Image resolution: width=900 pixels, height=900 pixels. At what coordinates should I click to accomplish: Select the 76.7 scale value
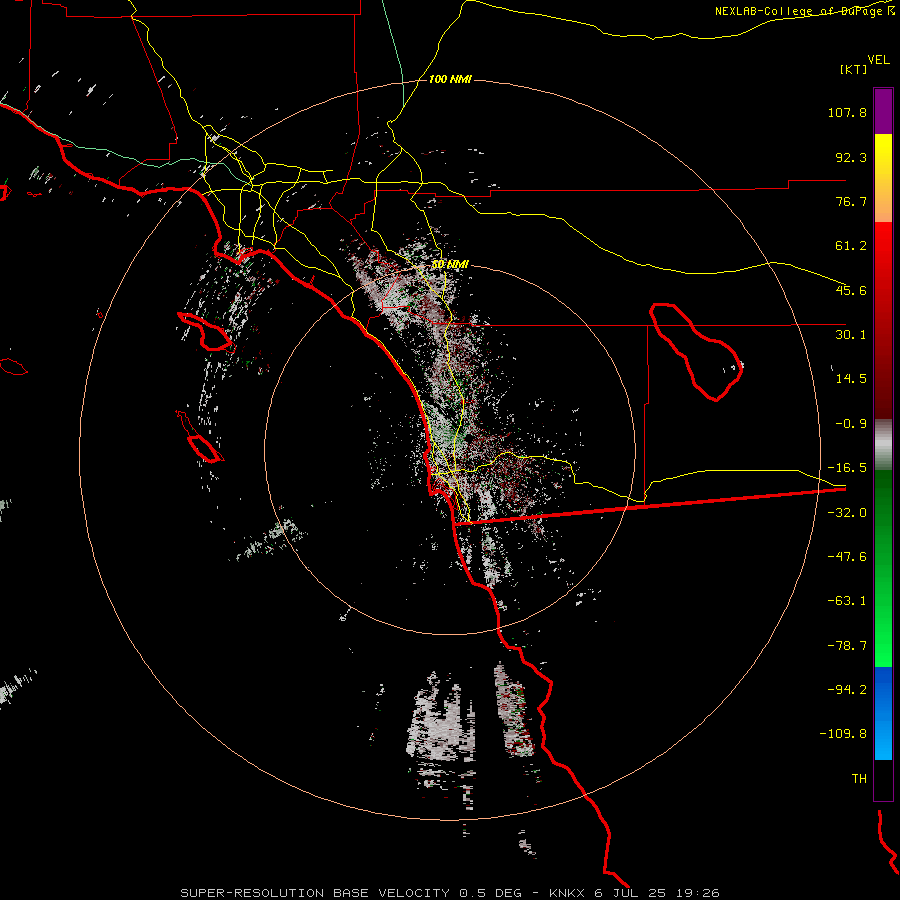851,201
